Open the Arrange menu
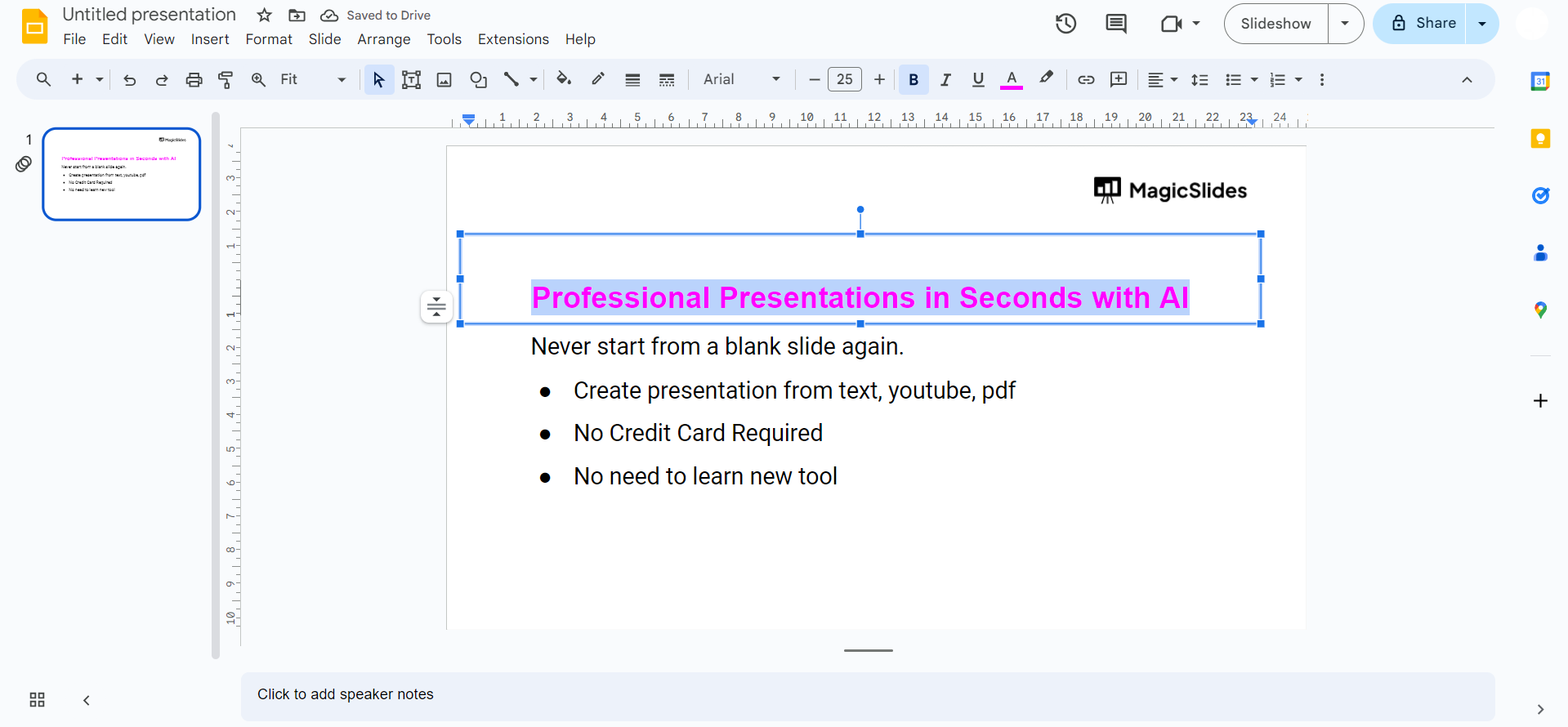 [x=383, y=39]
